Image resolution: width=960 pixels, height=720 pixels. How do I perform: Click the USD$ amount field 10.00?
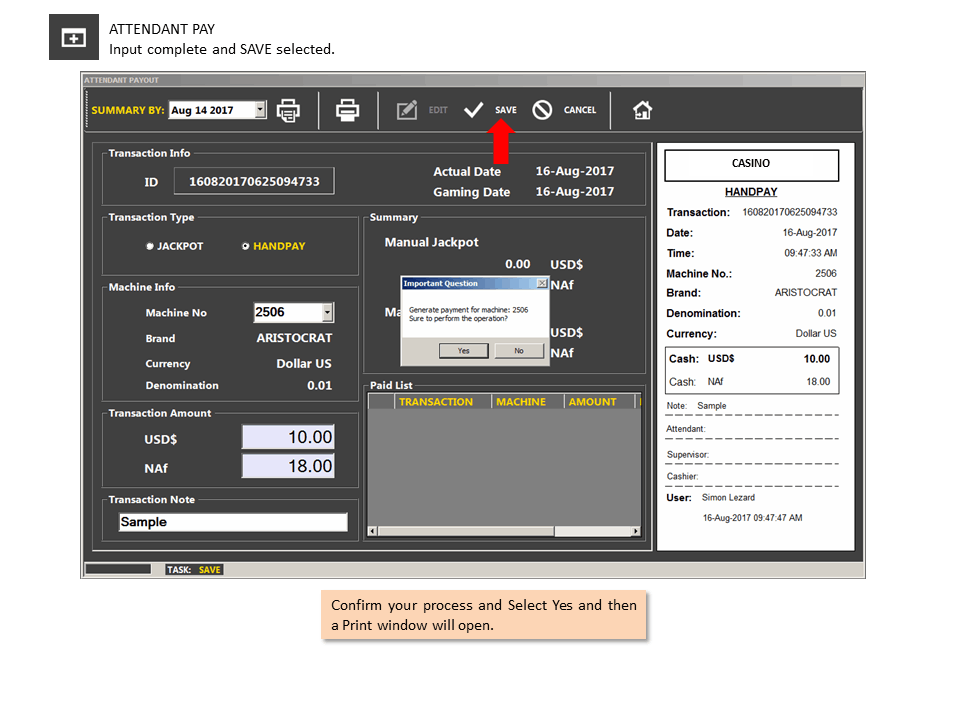click(x=288, y=437)
